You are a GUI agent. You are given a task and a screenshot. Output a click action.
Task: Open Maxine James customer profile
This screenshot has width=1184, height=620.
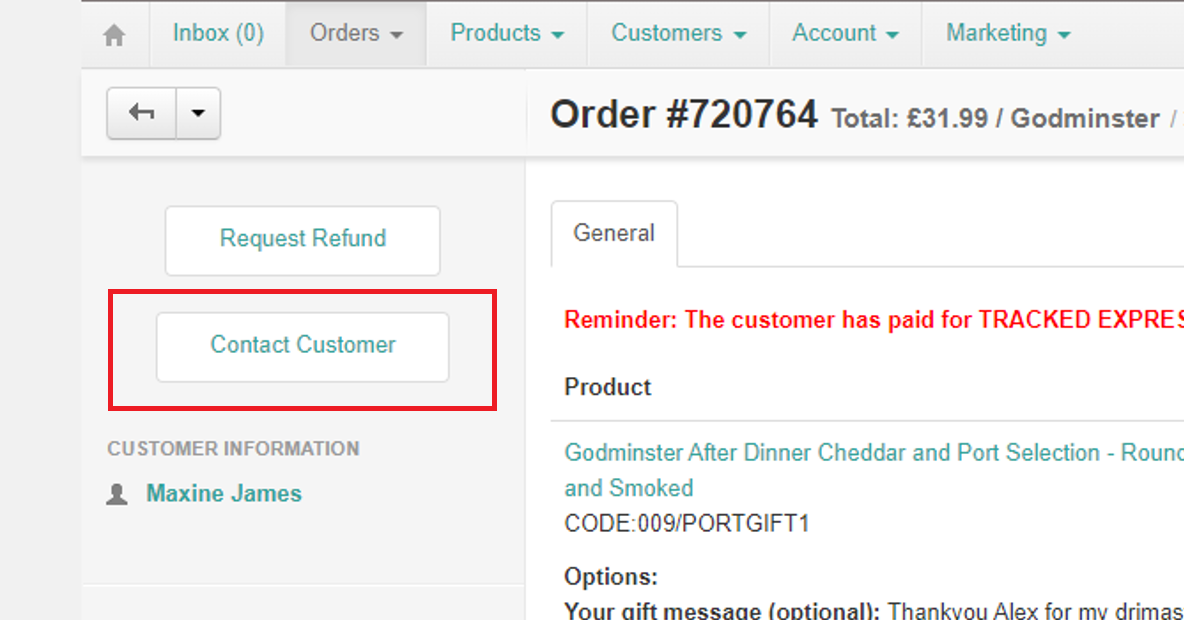coord(224,494)
